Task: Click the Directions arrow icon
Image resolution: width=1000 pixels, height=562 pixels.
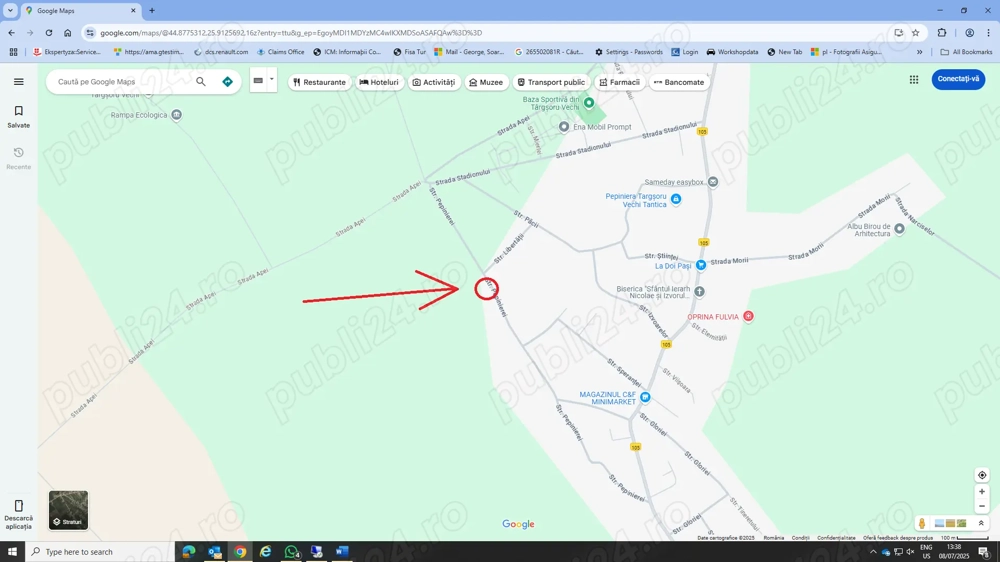Action: [227, 82]
